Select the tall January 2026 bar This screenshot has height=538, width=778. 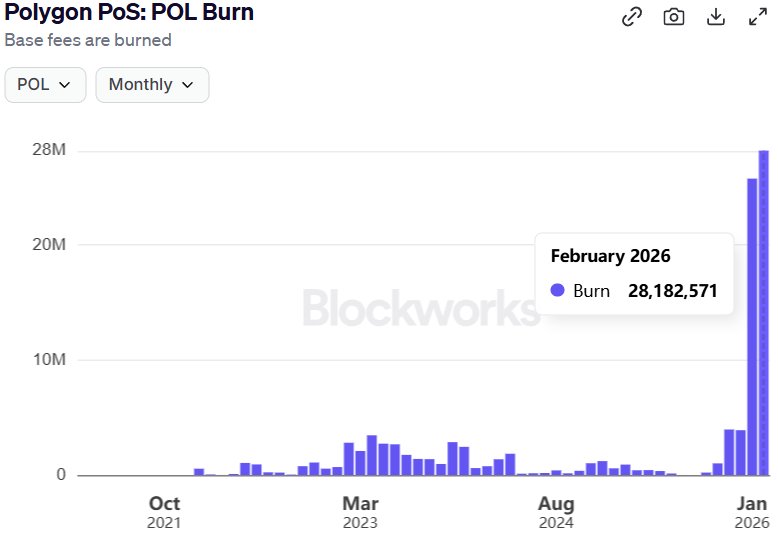[752, 327]
